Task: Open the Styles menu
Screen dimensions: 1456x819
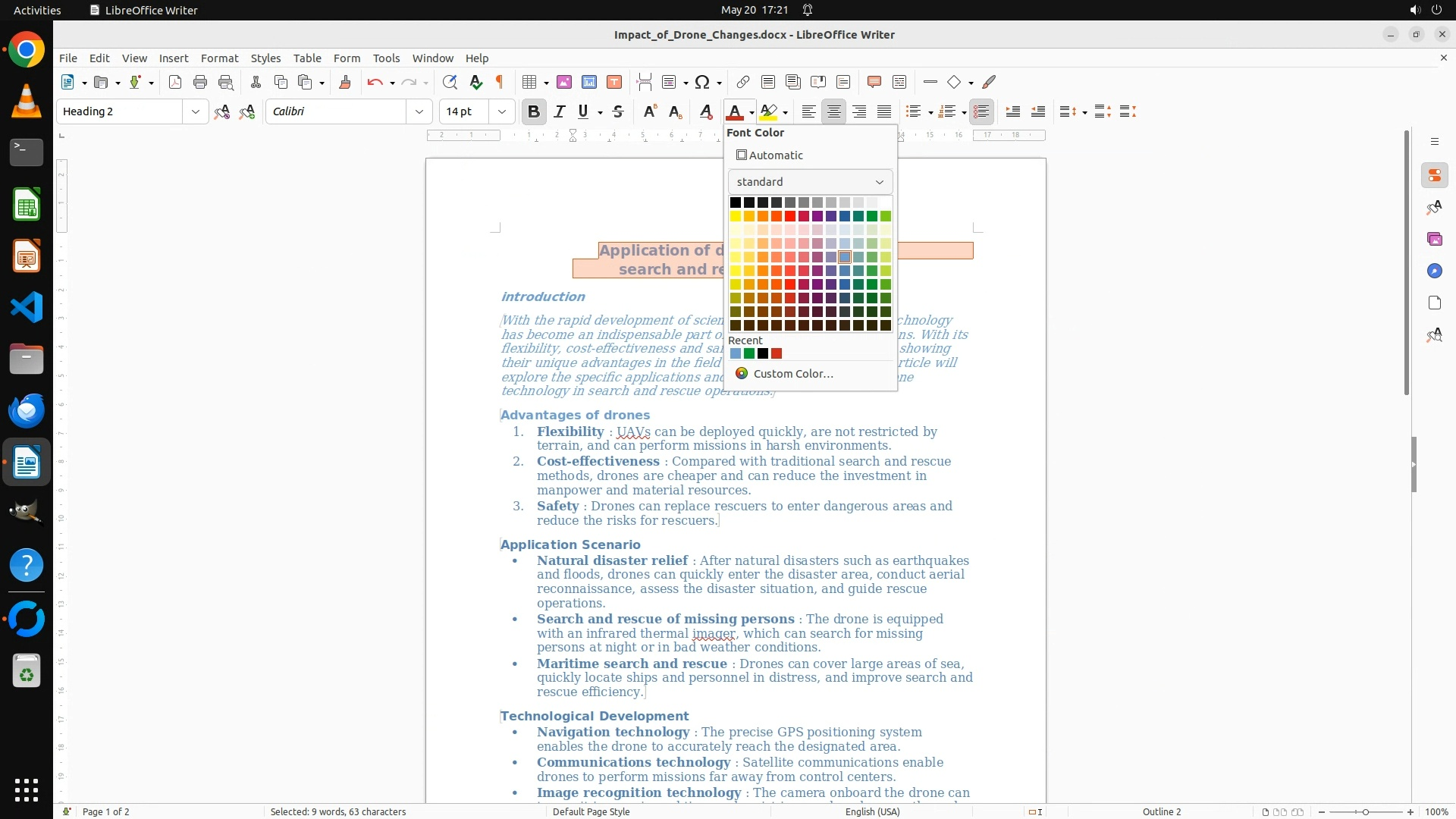Action: [x=265, y=58]
